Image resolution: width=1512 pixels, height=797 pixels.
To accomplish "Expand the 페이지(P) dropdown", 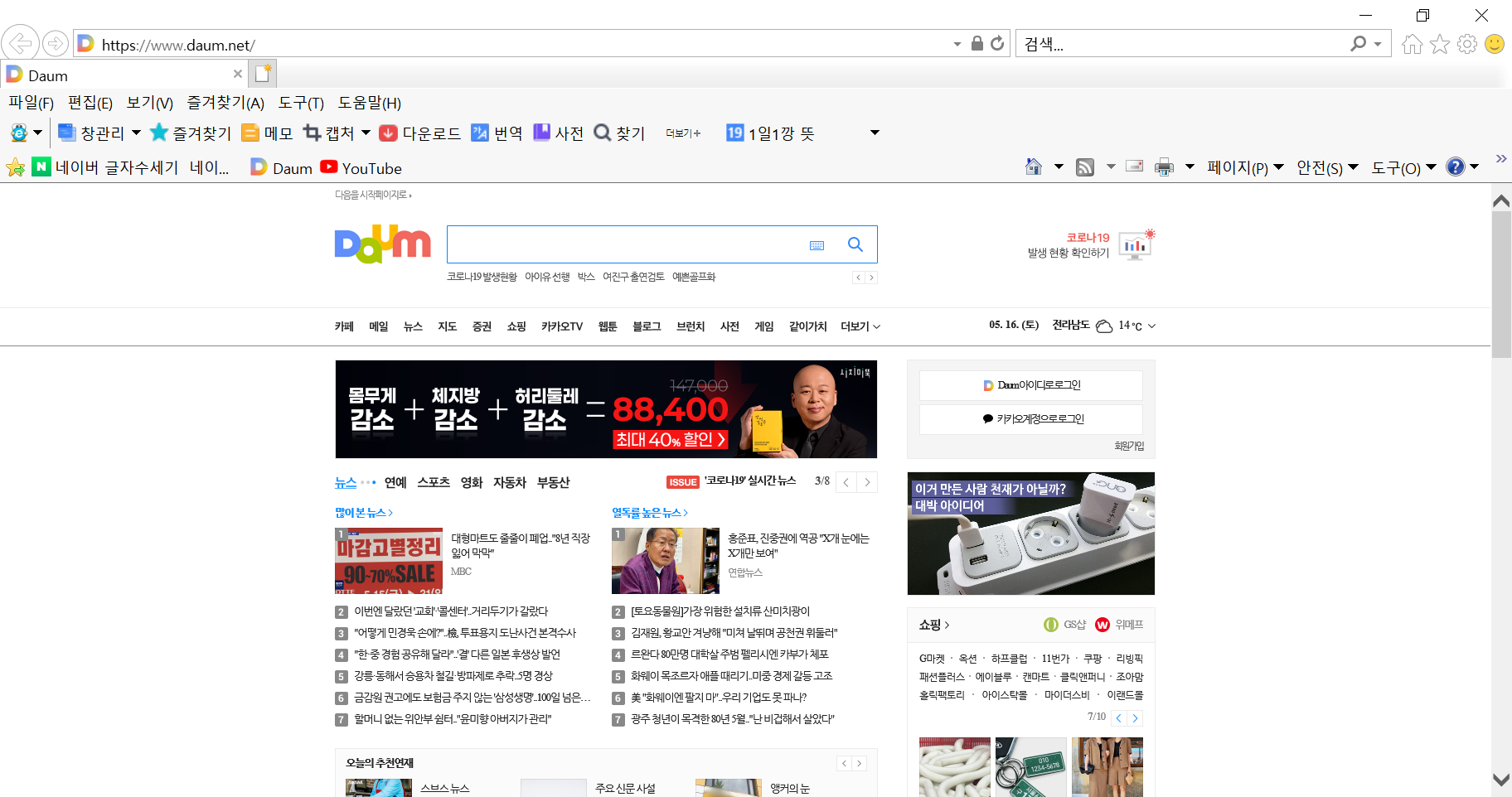I will [1245, 167].
